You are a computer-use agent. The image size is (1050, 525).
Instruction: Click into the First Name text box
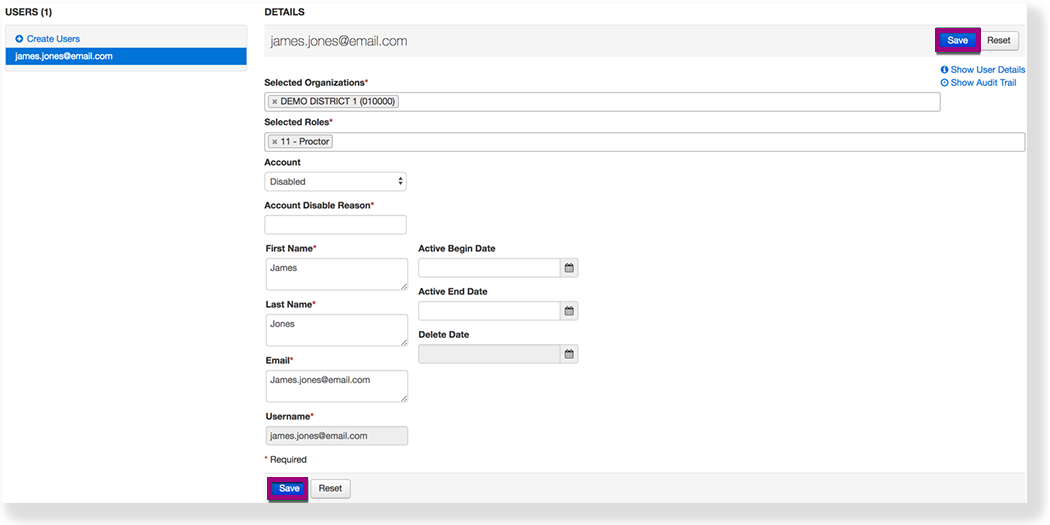point(335,274)
